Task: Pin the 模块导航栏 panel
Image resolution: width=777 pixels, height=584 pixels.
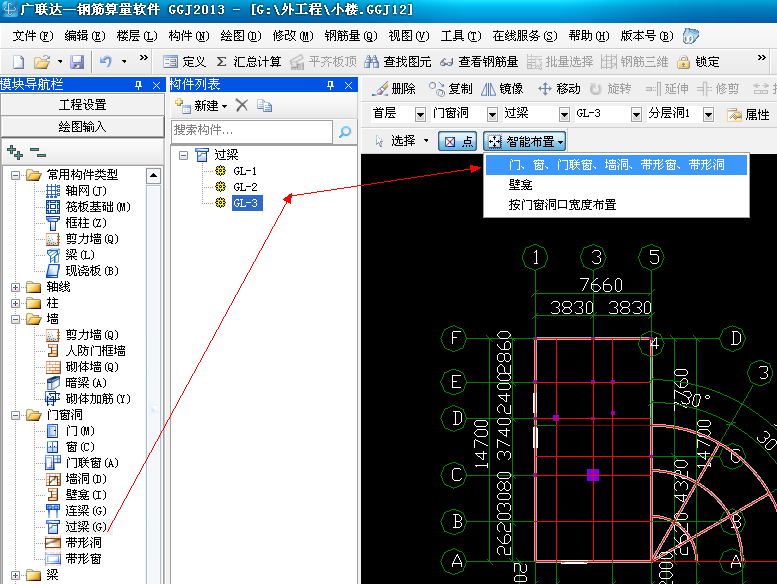Action: coord(139,86)
